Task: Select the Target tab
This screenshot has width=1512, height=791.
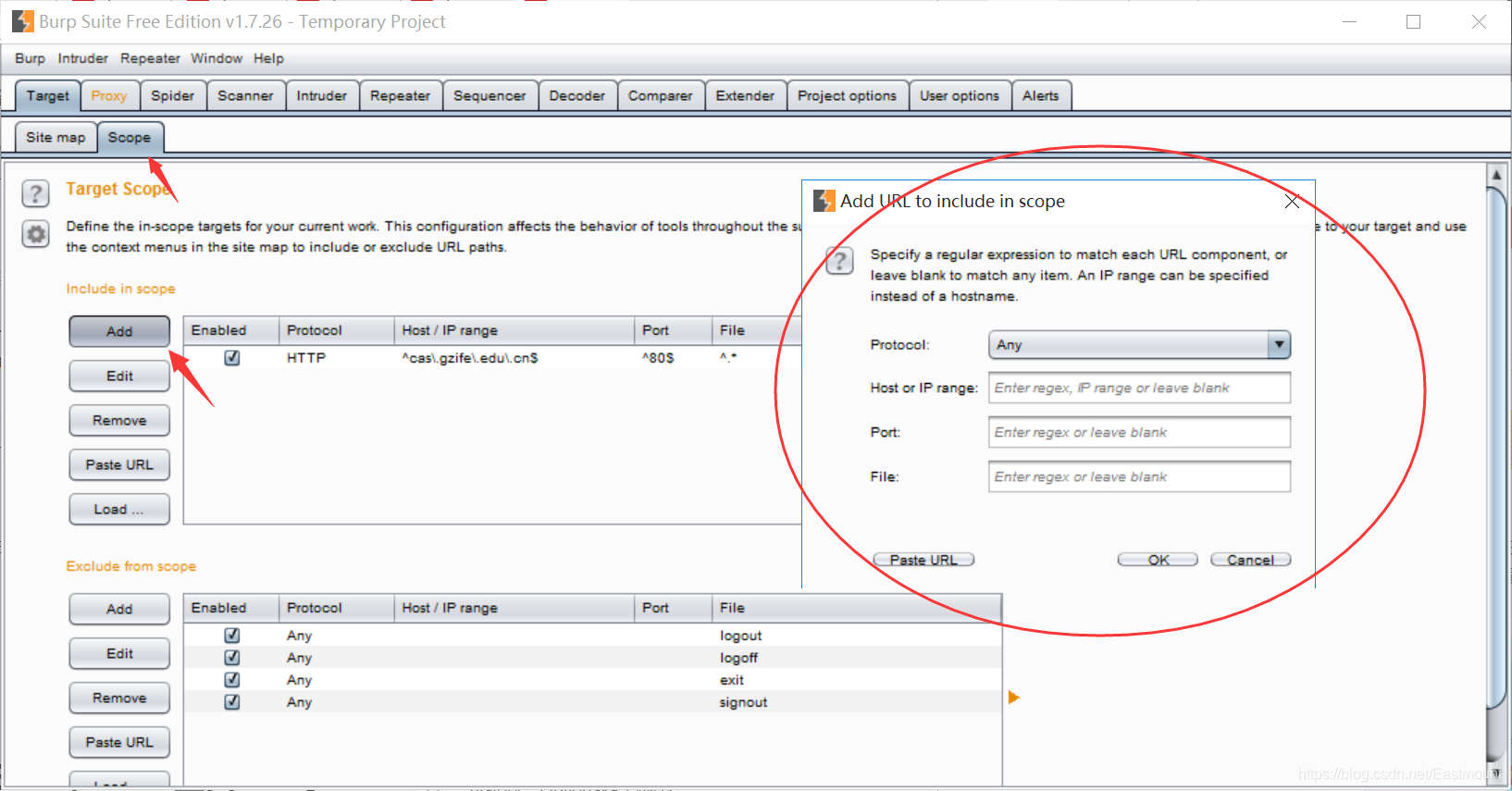Action: (x=47, y=95)
